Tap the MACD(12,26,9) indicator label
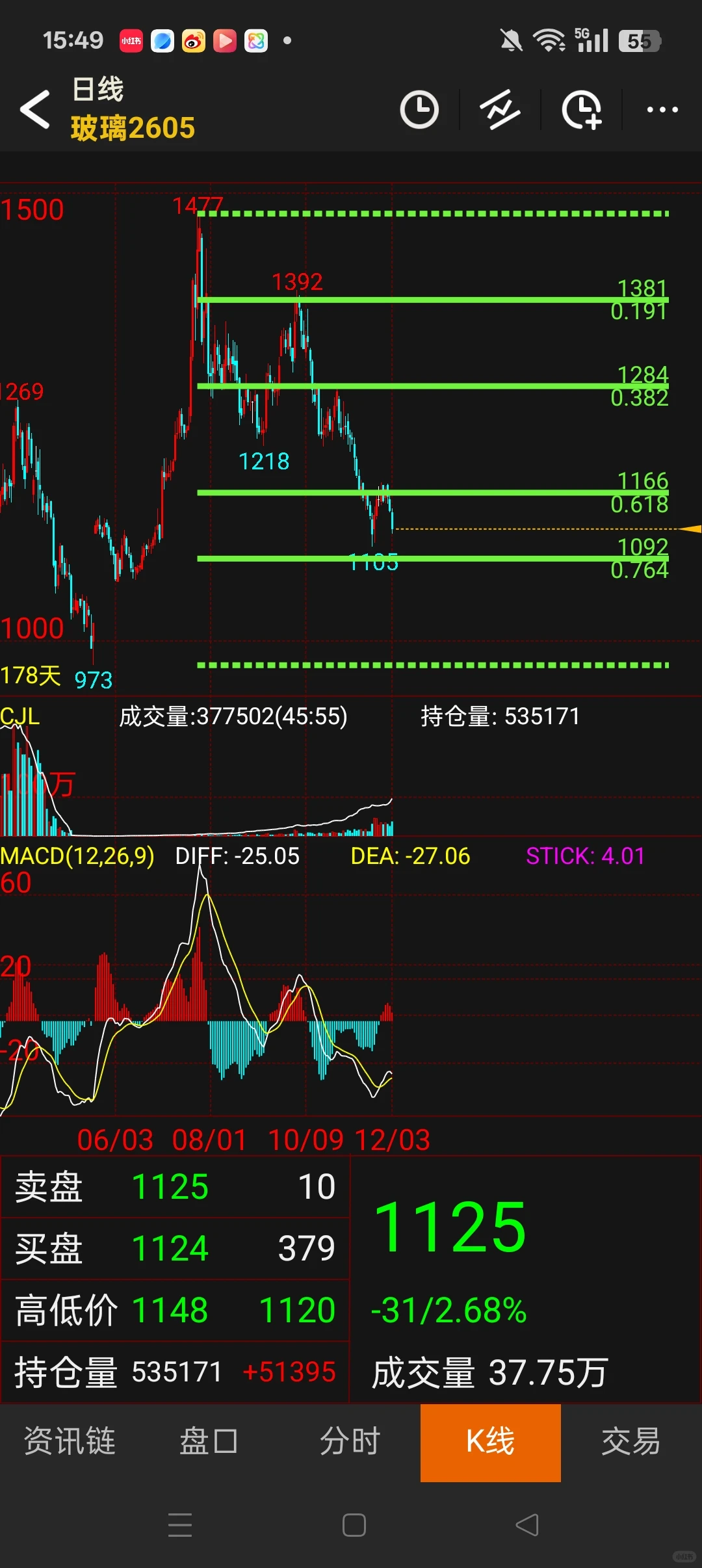Screen dimensions: 702x1568 click(x=77, y=856)
